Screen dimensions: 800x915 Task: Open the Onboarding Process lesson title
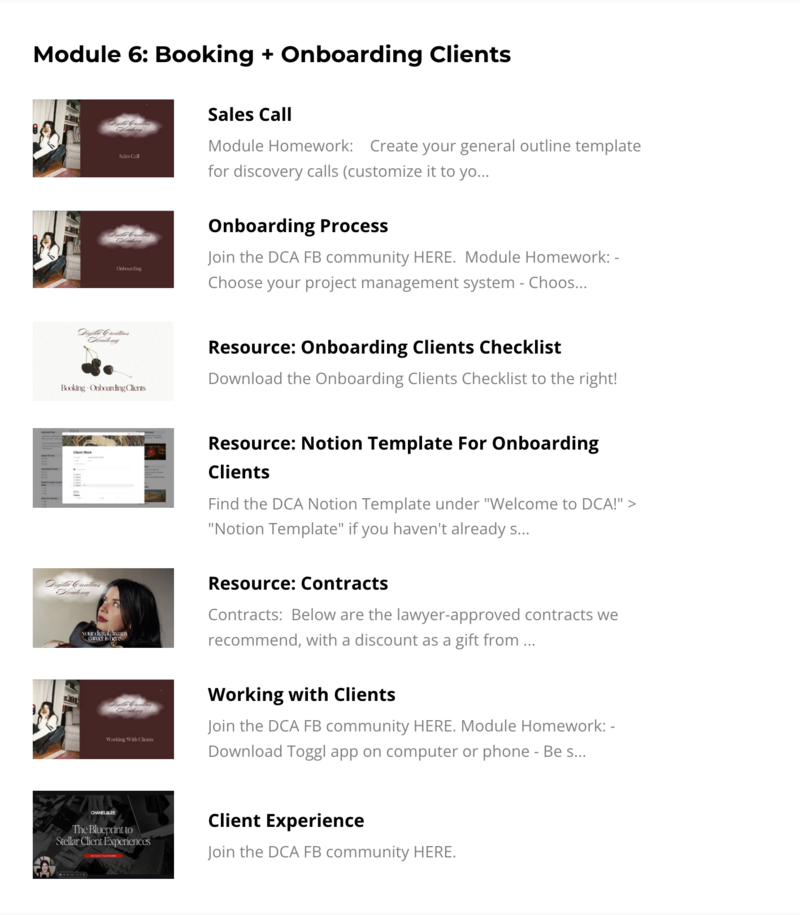298,226
